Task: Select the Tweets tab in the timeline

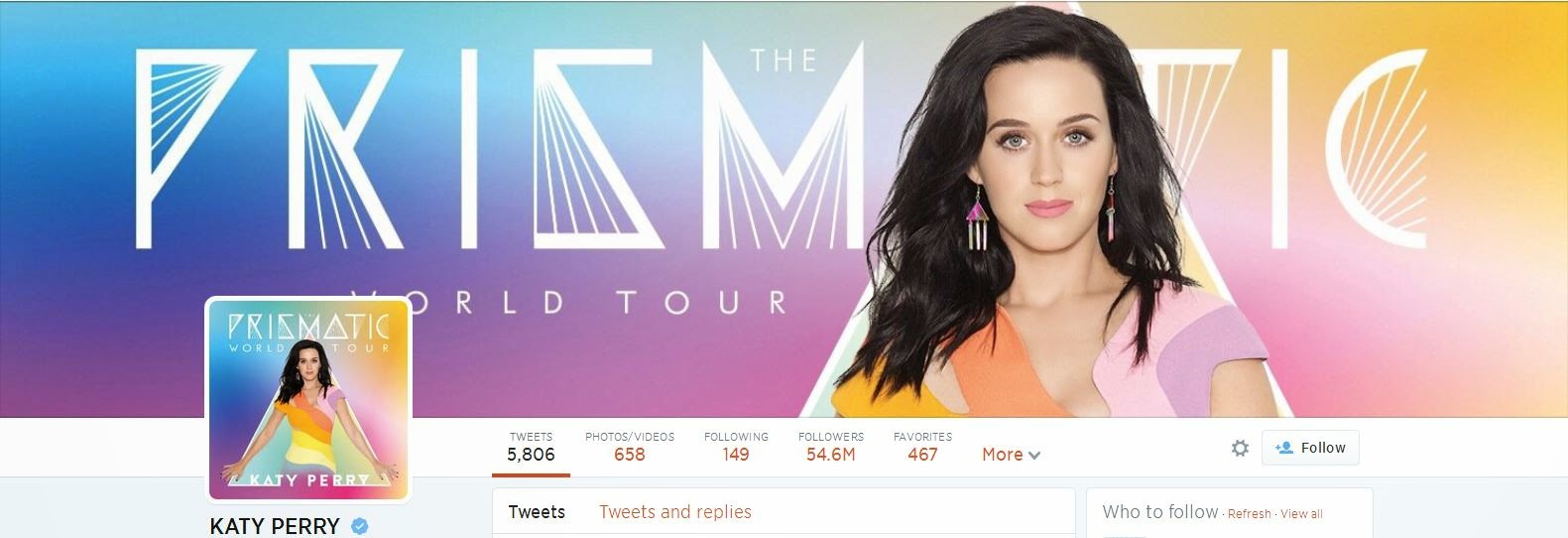Action: click(537, 512)
